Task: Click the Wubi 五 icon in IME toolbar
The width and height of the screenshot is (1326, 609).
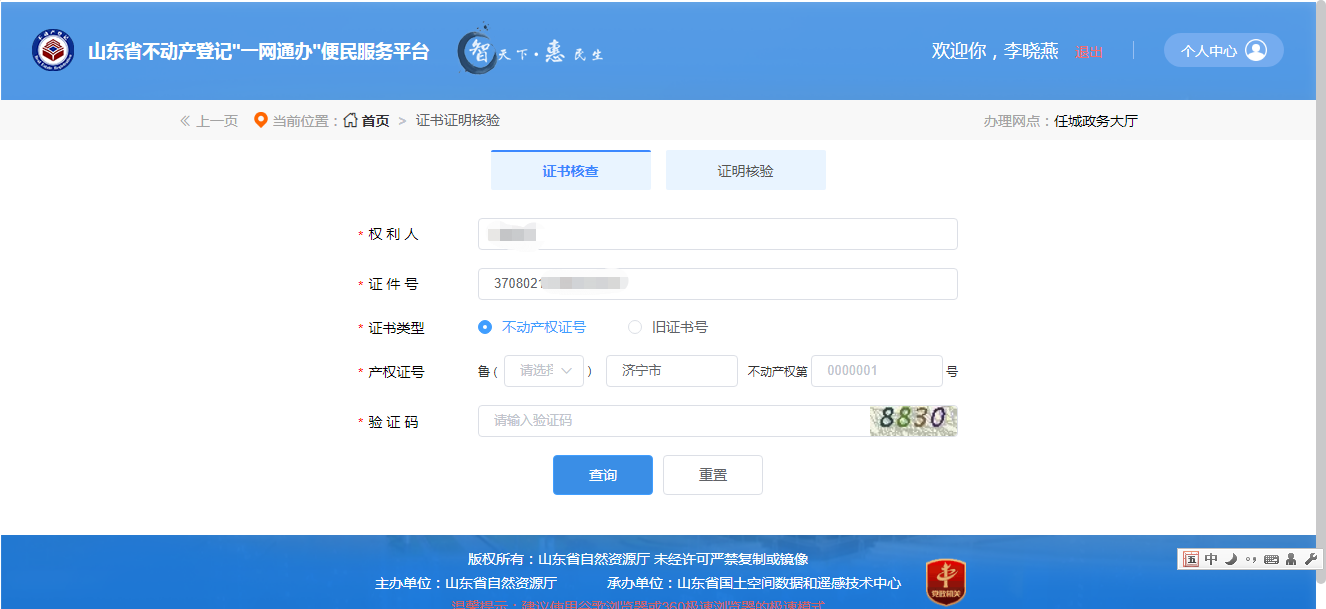Action: pos(1191,559)
